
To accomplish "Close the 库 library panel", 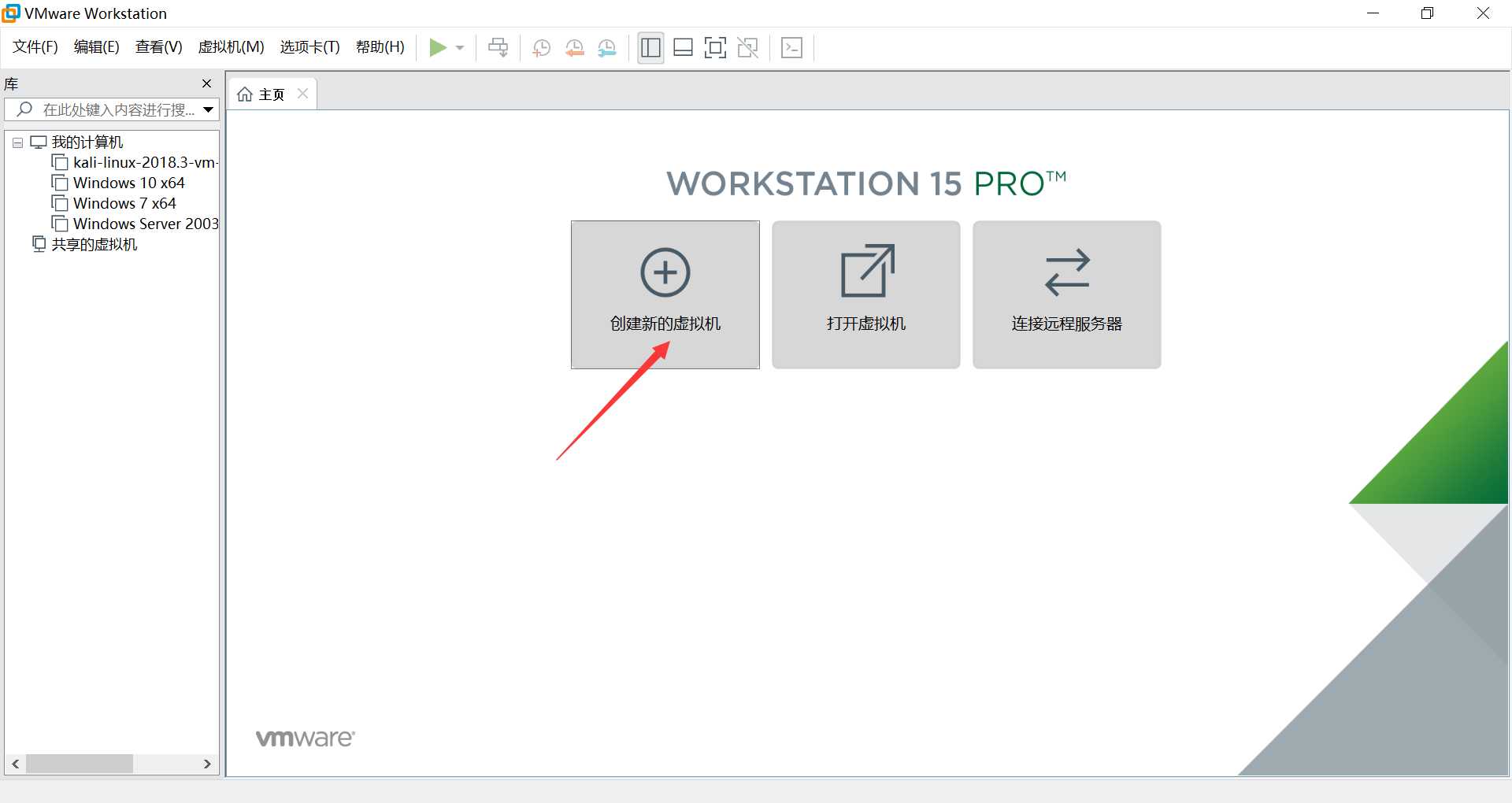I will [206, 83].
